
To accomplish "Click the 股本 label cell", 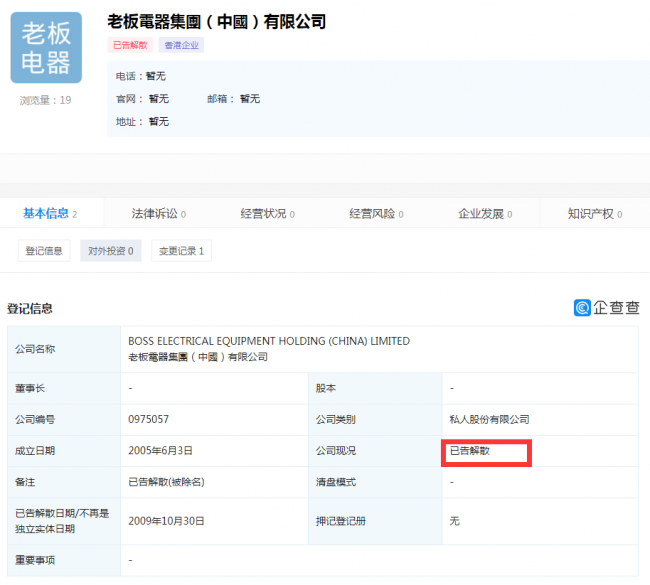I will [375, 388].
